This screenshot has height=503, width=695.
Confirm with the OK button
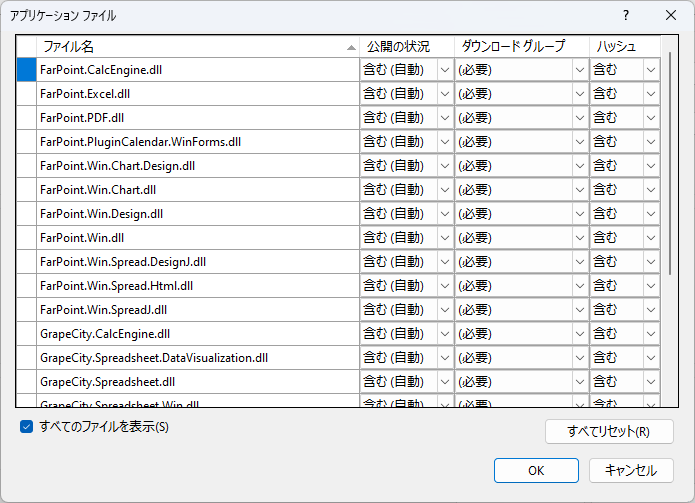tap(536, 470)
